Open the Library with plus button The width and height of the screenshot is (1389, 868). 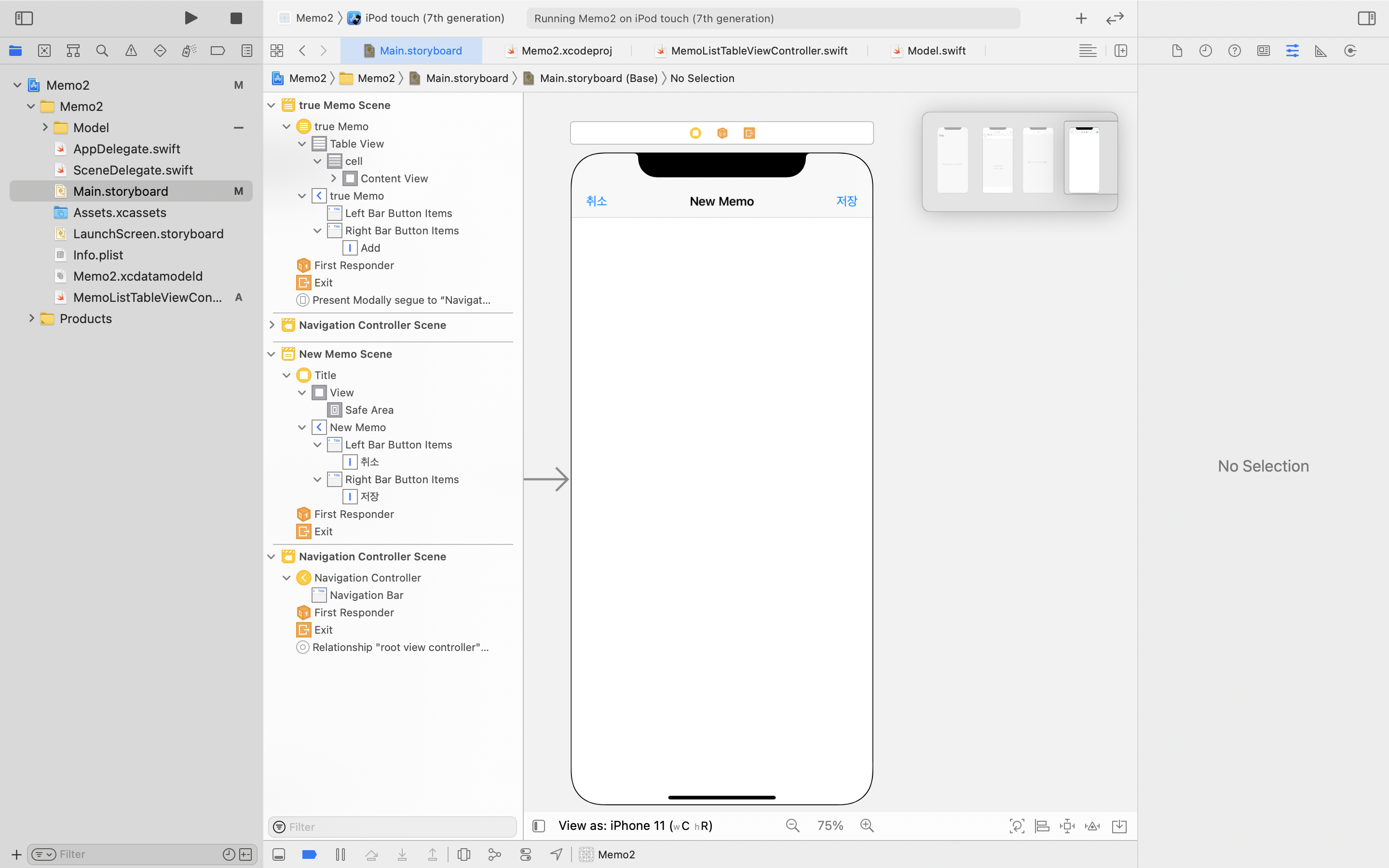point(1081,18)
